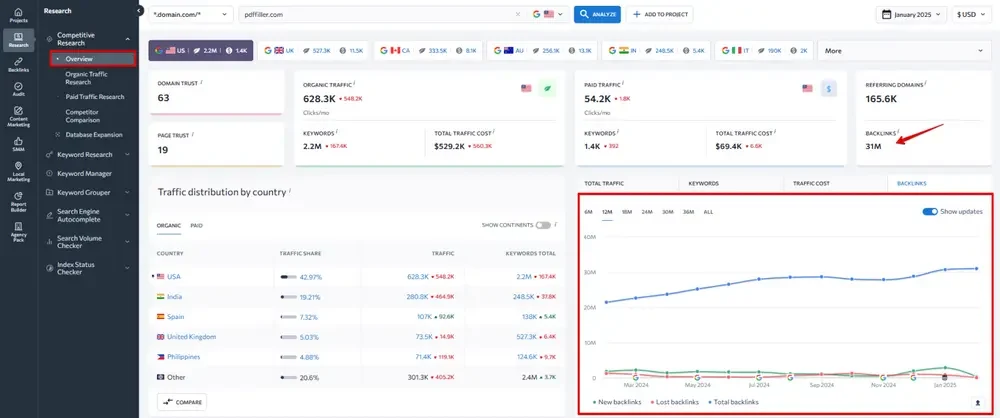Expand the More countries dropdown
The height and width of the screenshot is (418, 1000).
(x=904, y=50)
